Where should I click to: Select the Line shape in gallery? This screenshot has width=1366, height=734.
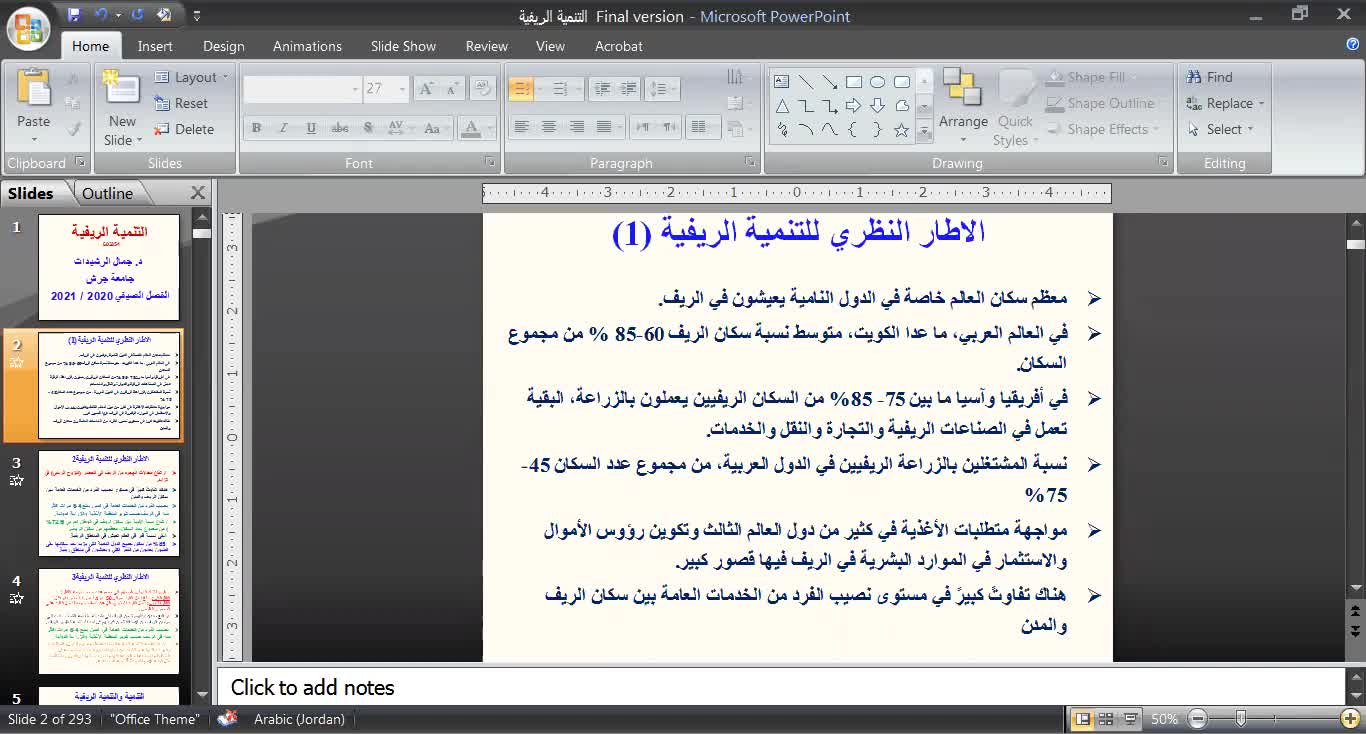[x=805, y=81]
